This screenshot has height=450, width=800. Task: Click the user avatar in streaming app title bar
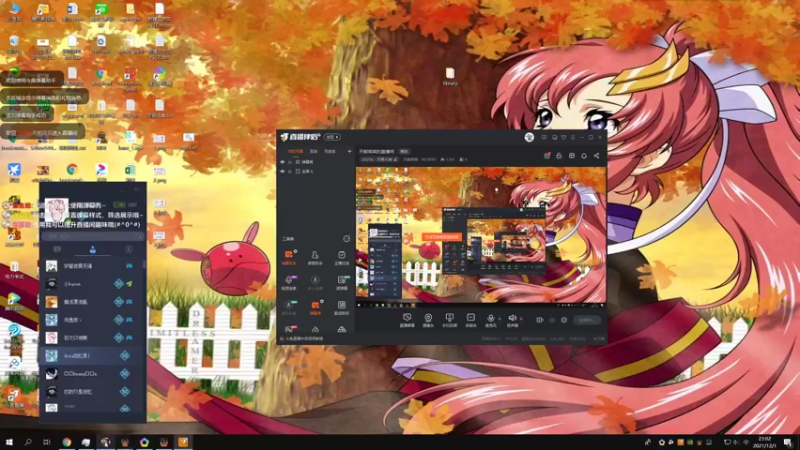point(529,137)
